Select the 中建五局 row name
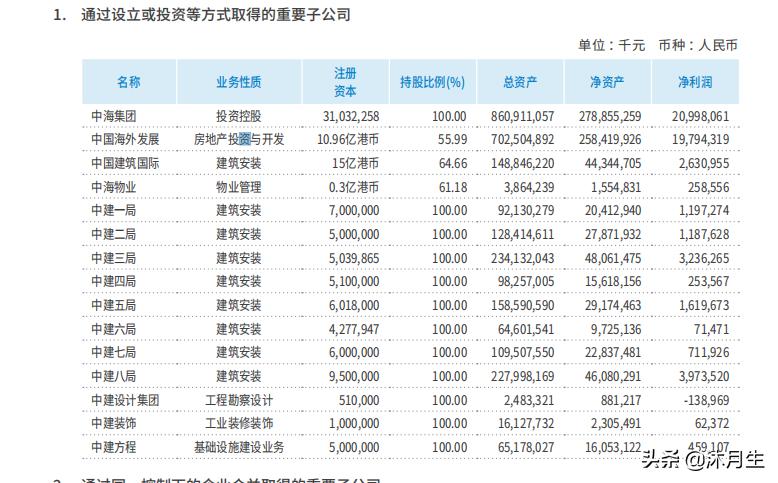The width and height of the screenshot is (778, 483). 114,305
